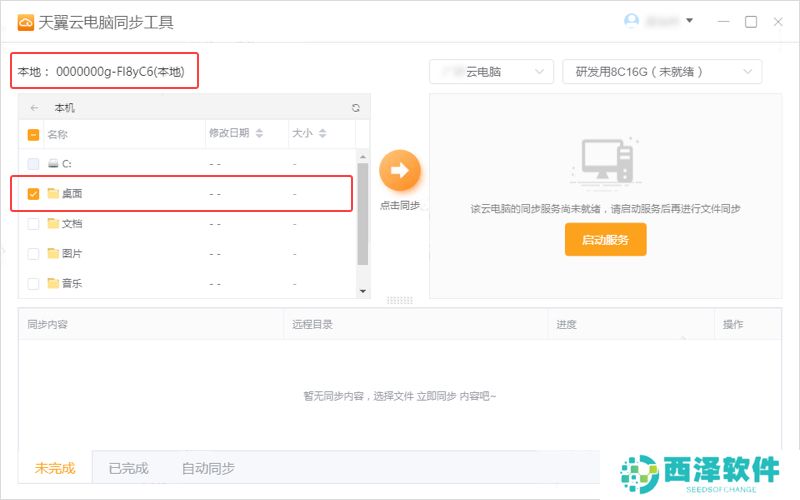
Task: Click the 启动服务 button
Action: coord(606,239)
